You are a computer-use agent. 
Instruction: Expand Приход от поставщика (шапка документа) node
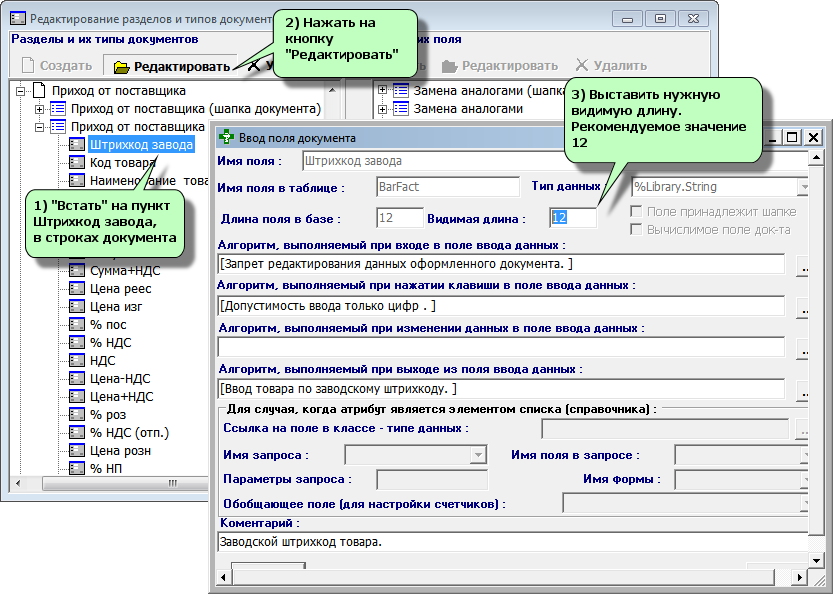coord(40,108)
